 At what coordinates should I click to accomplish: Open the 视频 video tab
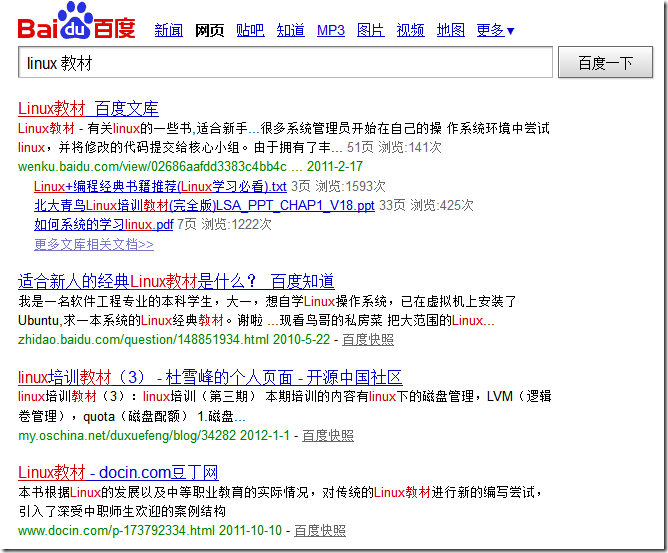(x=411, y=30)
